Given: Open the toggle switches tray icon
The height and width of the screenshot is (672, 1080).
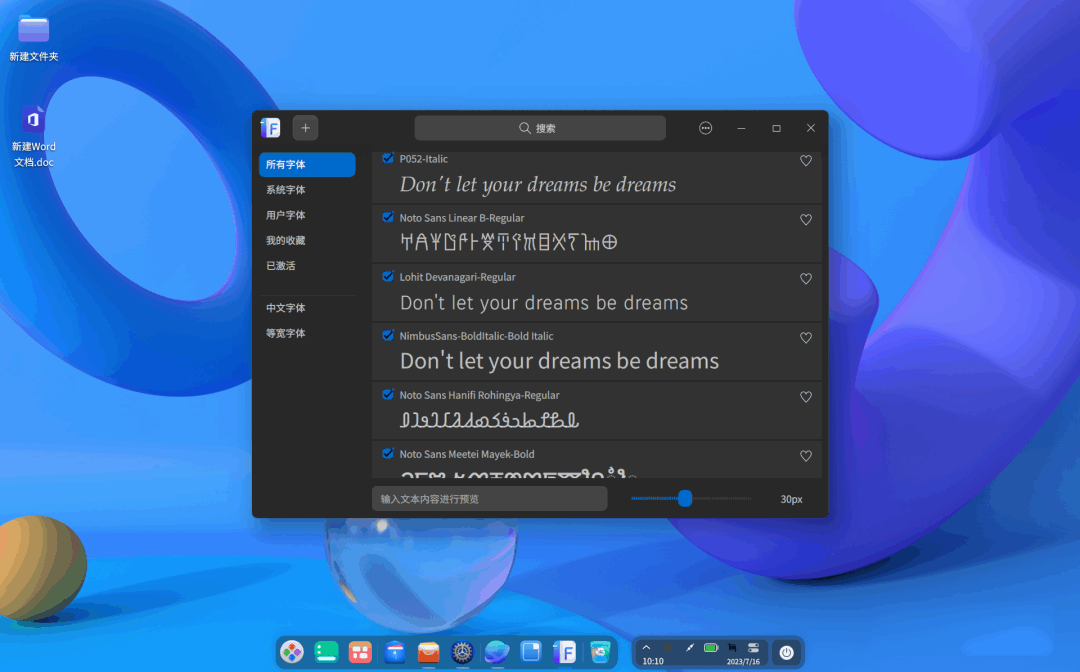Looking at the screenshot, I should click(x=754, y=647).
